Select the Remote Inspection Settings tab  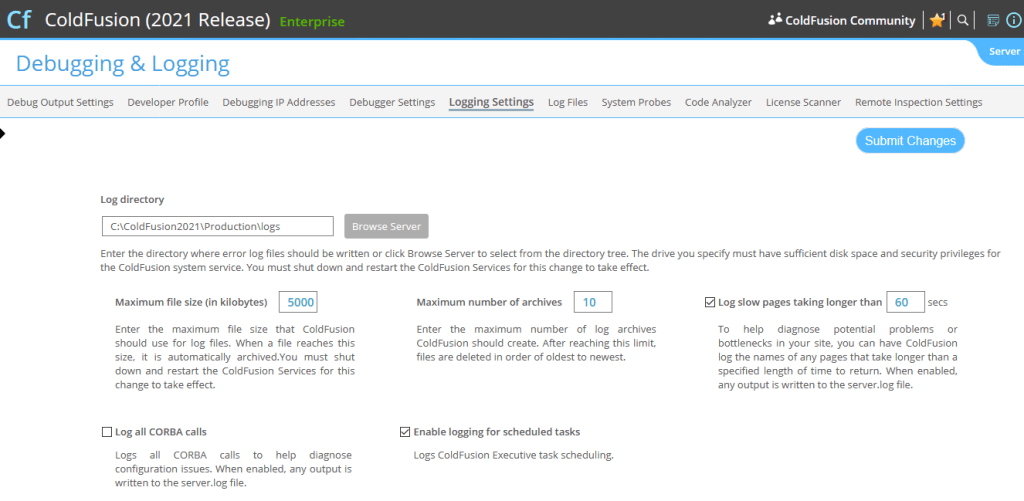(918, 102)
